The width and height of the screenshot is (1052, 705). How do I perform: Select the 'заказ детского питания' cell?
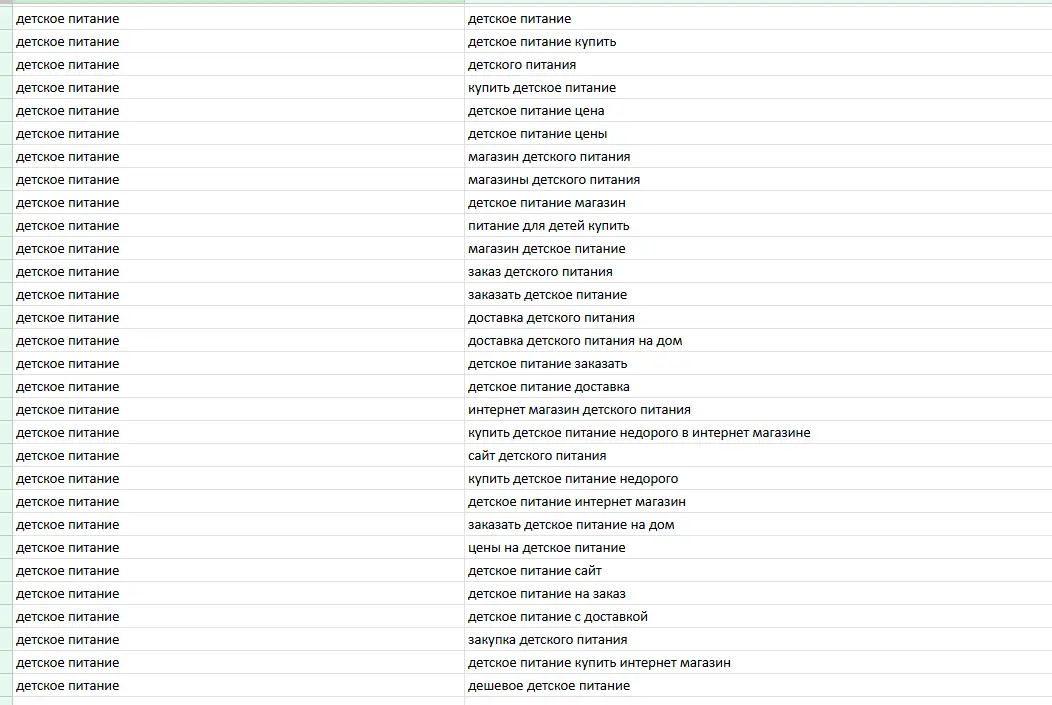[x=540, y=272]
